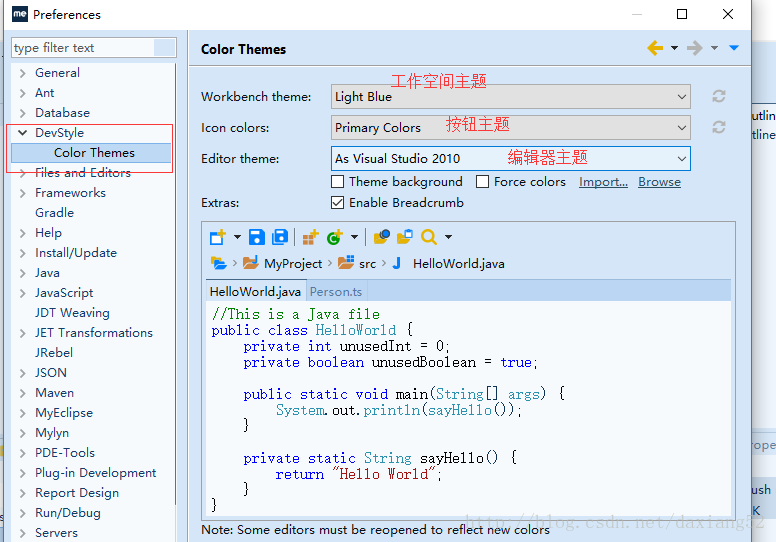Screen dimensions: 776x542
Task: Expand the Help tree node
Action: pyautogui.click(x=23, y=233)
